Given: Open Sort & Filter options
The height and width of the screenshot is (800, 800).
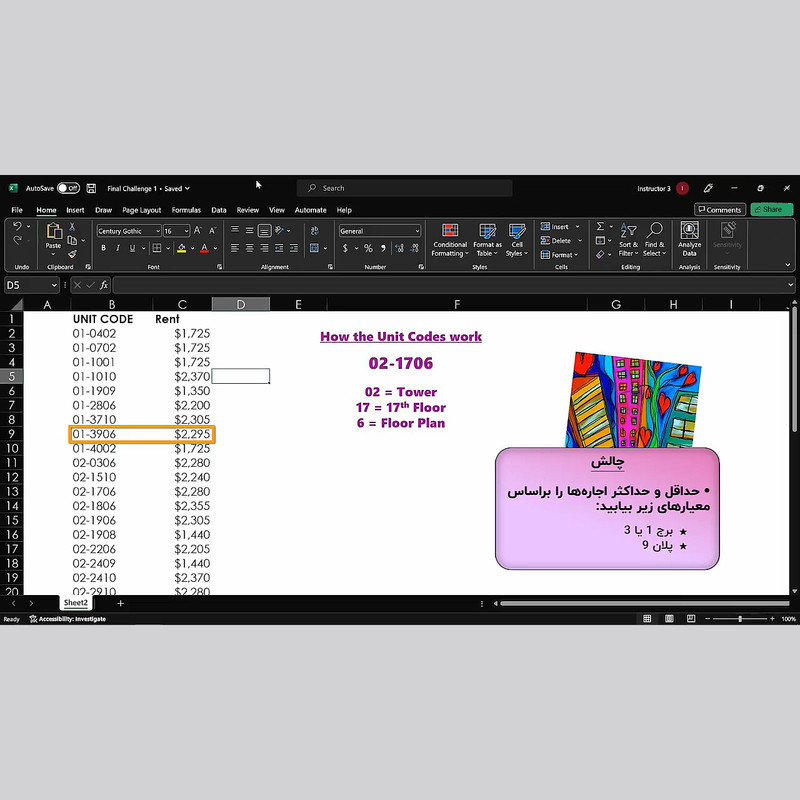Looking at the screenshot, I should [628, 240].
